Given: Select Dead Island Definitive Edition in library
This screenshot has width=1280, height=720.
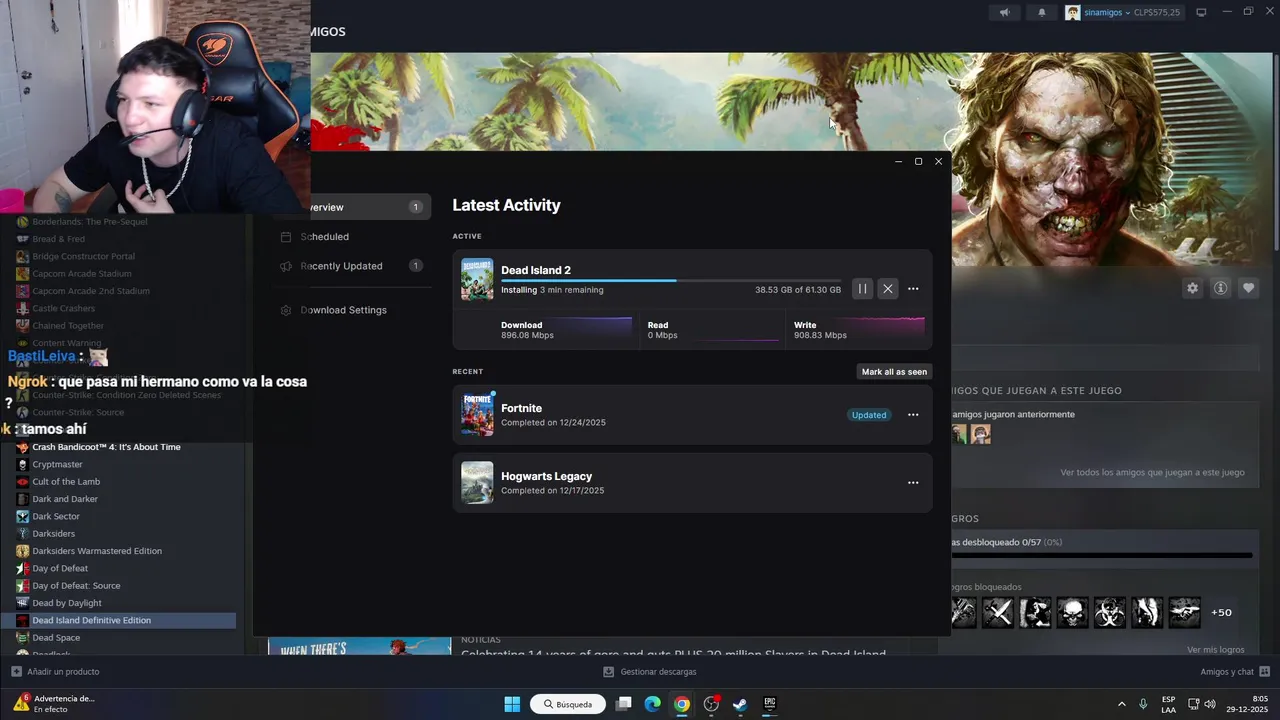Looking at the screenshot, I should pyautogui.click(x=118, y=620).
